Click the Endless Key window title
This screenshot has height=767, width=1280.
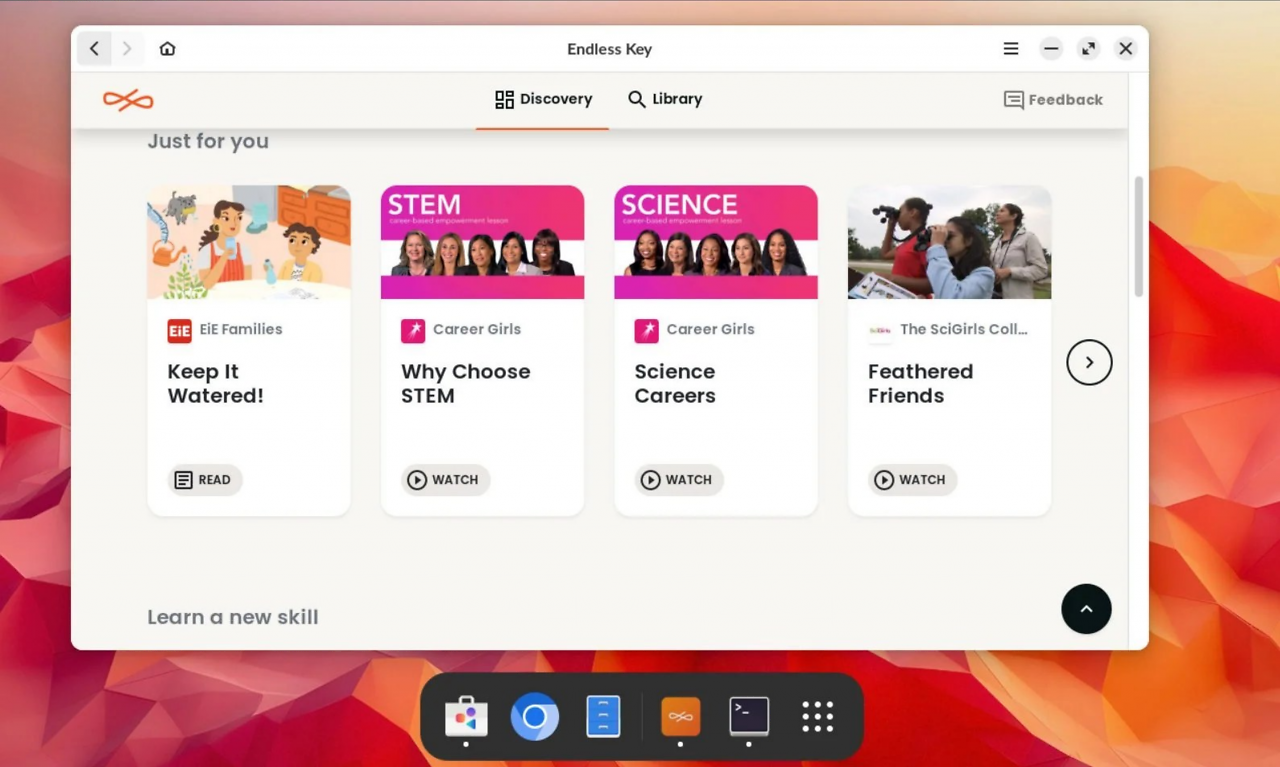609,49
